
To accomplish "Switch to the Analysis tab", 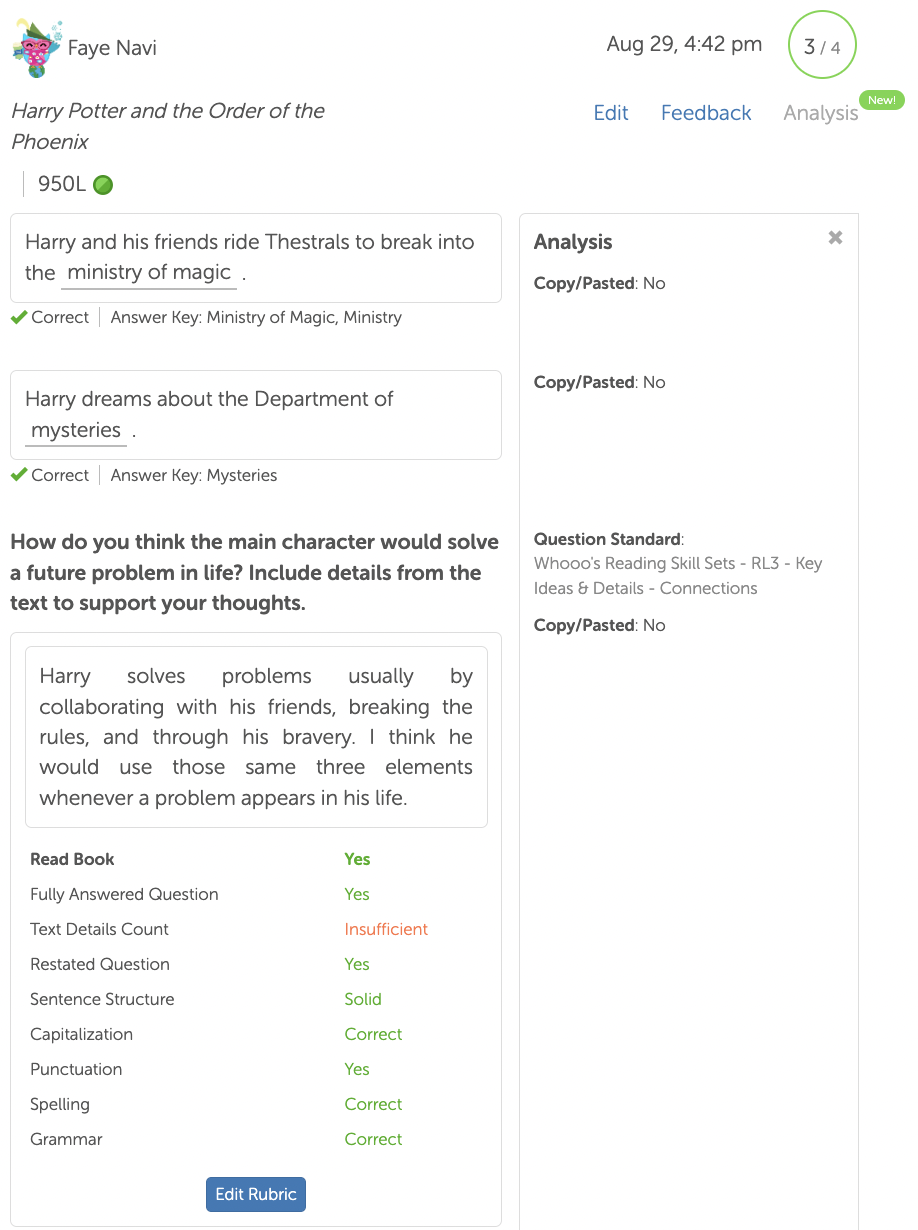I will click(x=821, y=113).
